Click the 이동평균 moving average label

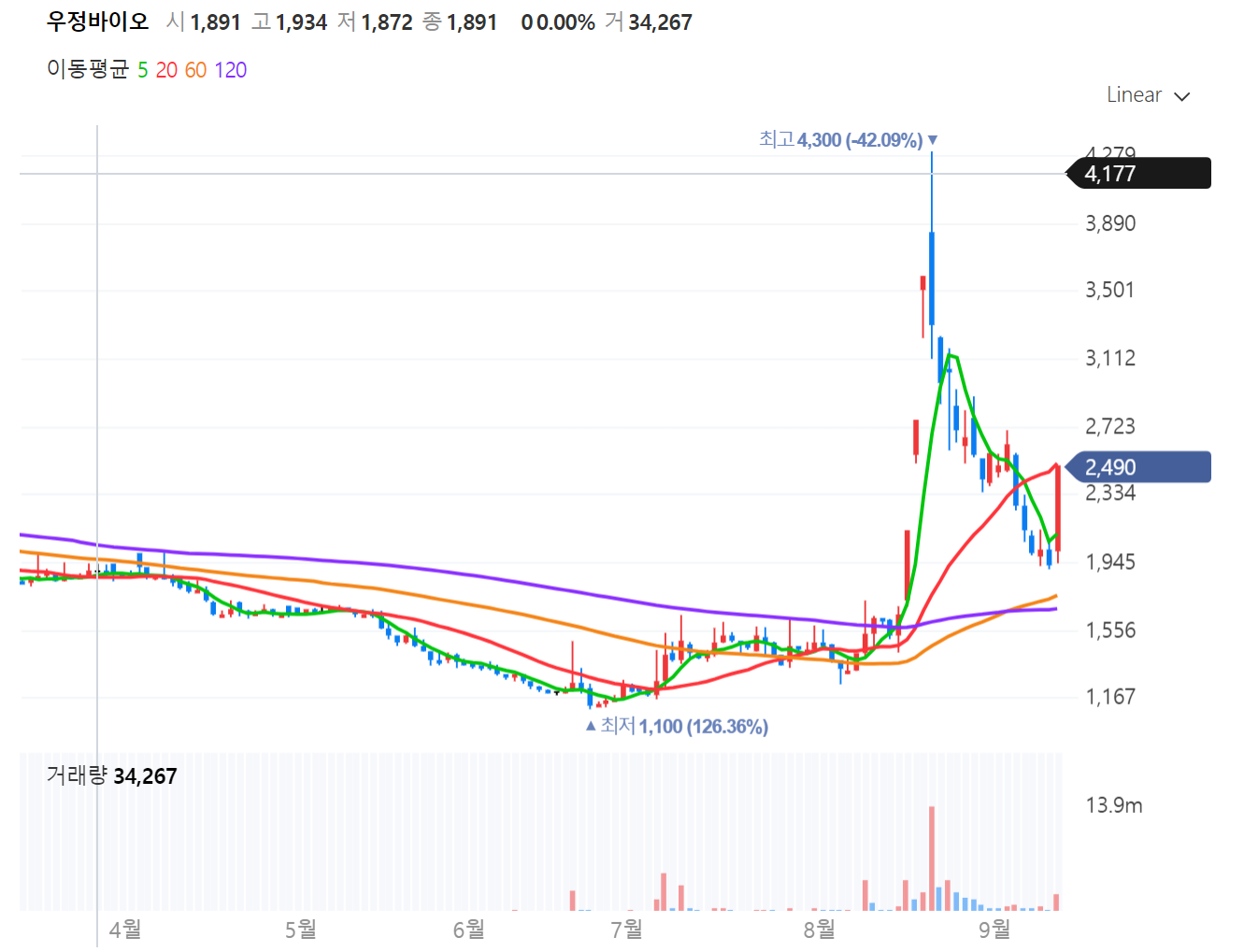(x=88, y=70)
